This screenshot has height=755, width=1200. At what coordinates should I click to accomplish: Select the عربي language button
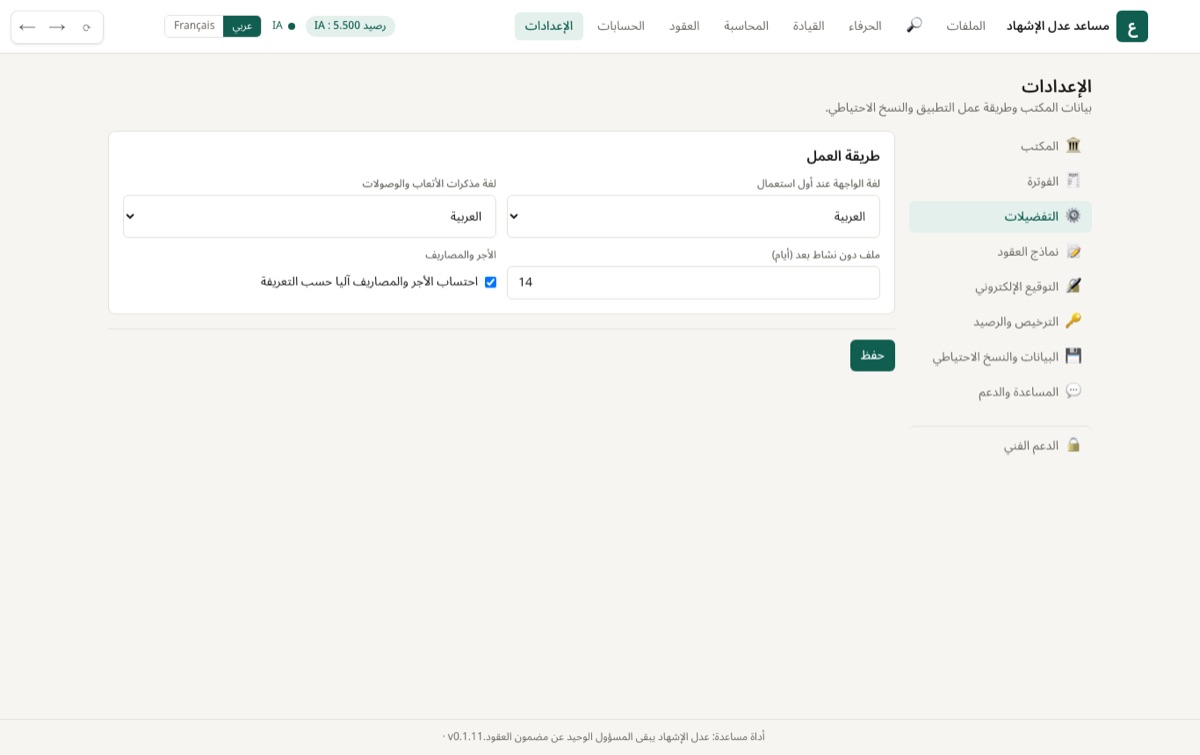point(242,26)
